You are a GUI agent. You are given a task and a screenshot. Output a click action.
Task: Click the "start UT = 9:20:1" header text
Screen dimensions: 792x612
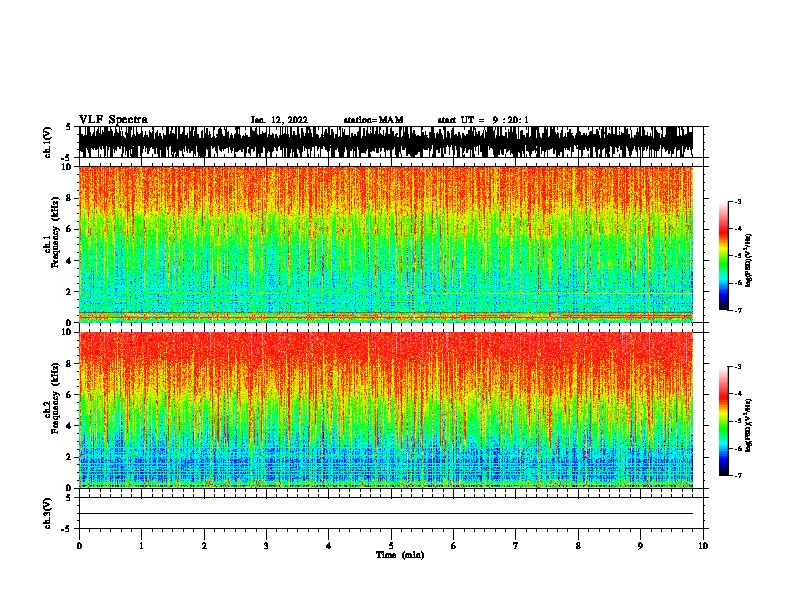coord(483,120)
